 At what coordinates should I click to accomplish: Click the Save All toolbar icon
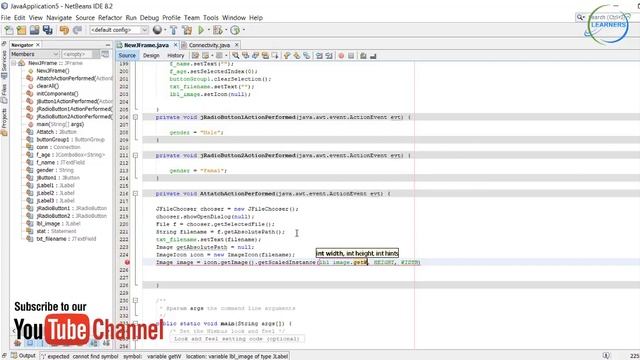pyautogui.click(x=48, y=30)
